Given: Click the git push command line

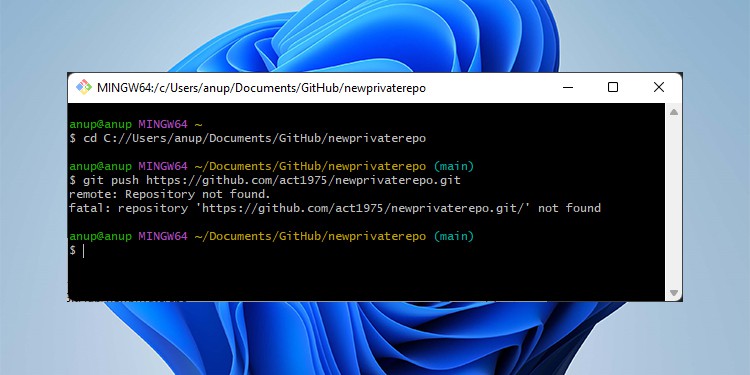Looking at the screenshot, I should click(x=265, y=181).
